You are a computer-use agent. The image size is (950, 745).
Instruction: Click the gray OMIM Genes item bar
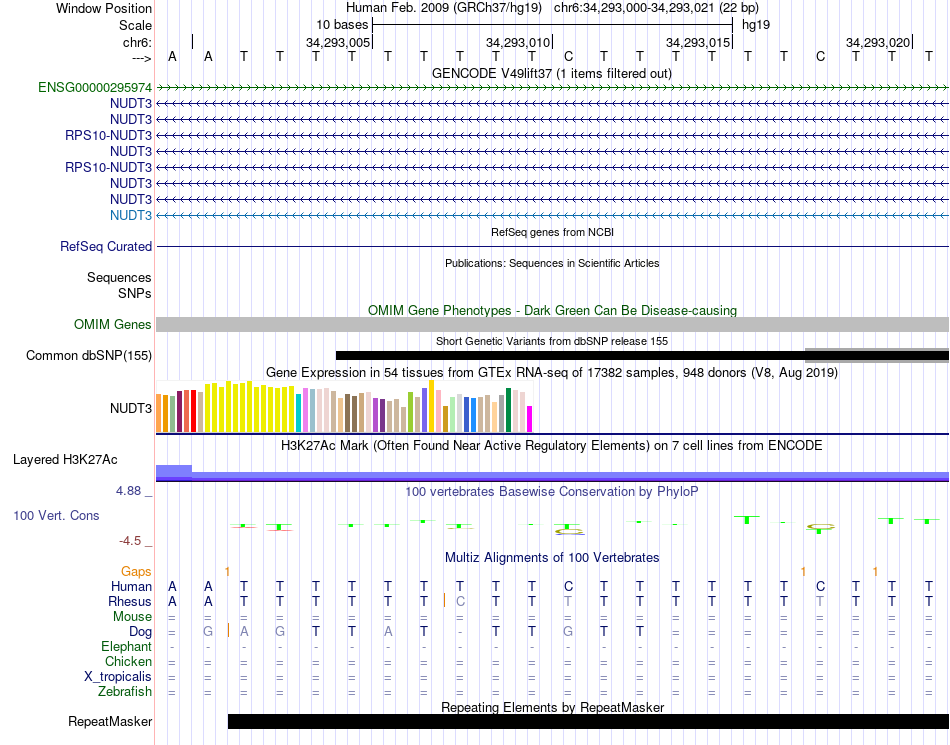tap(552, 325)
